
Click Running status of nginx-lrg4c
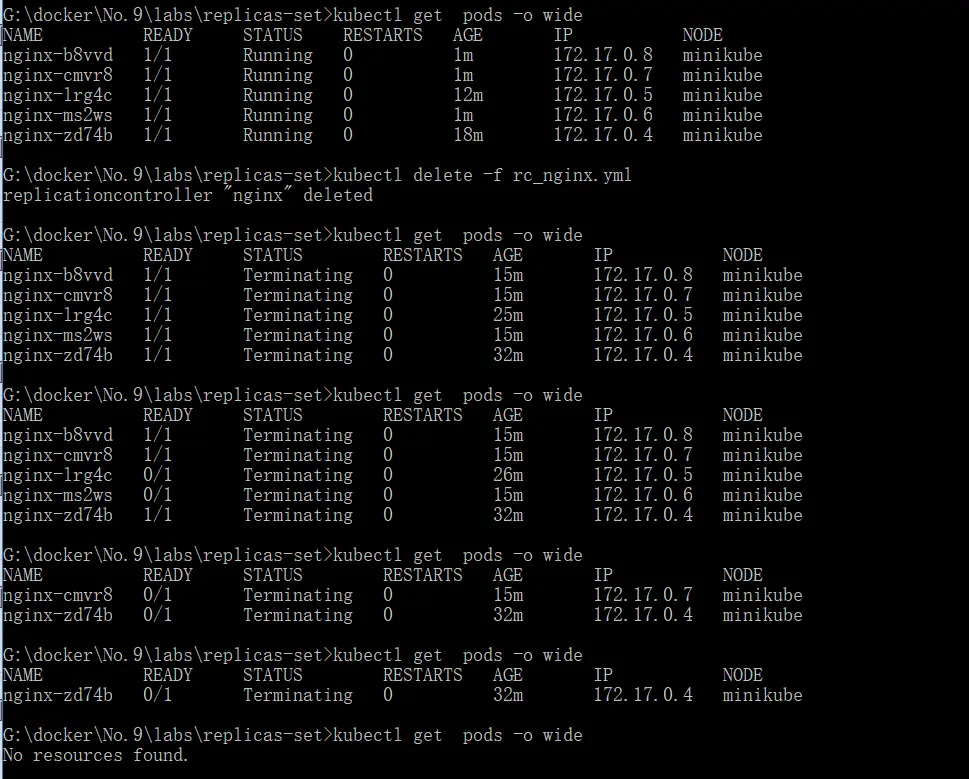277,96
